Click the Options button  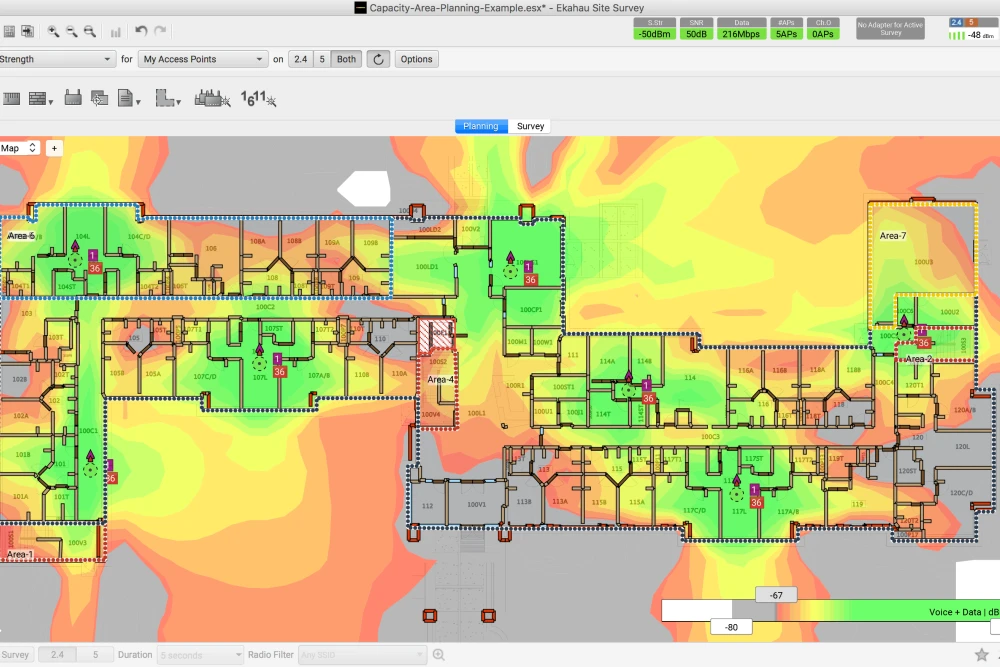pos(416,59)
